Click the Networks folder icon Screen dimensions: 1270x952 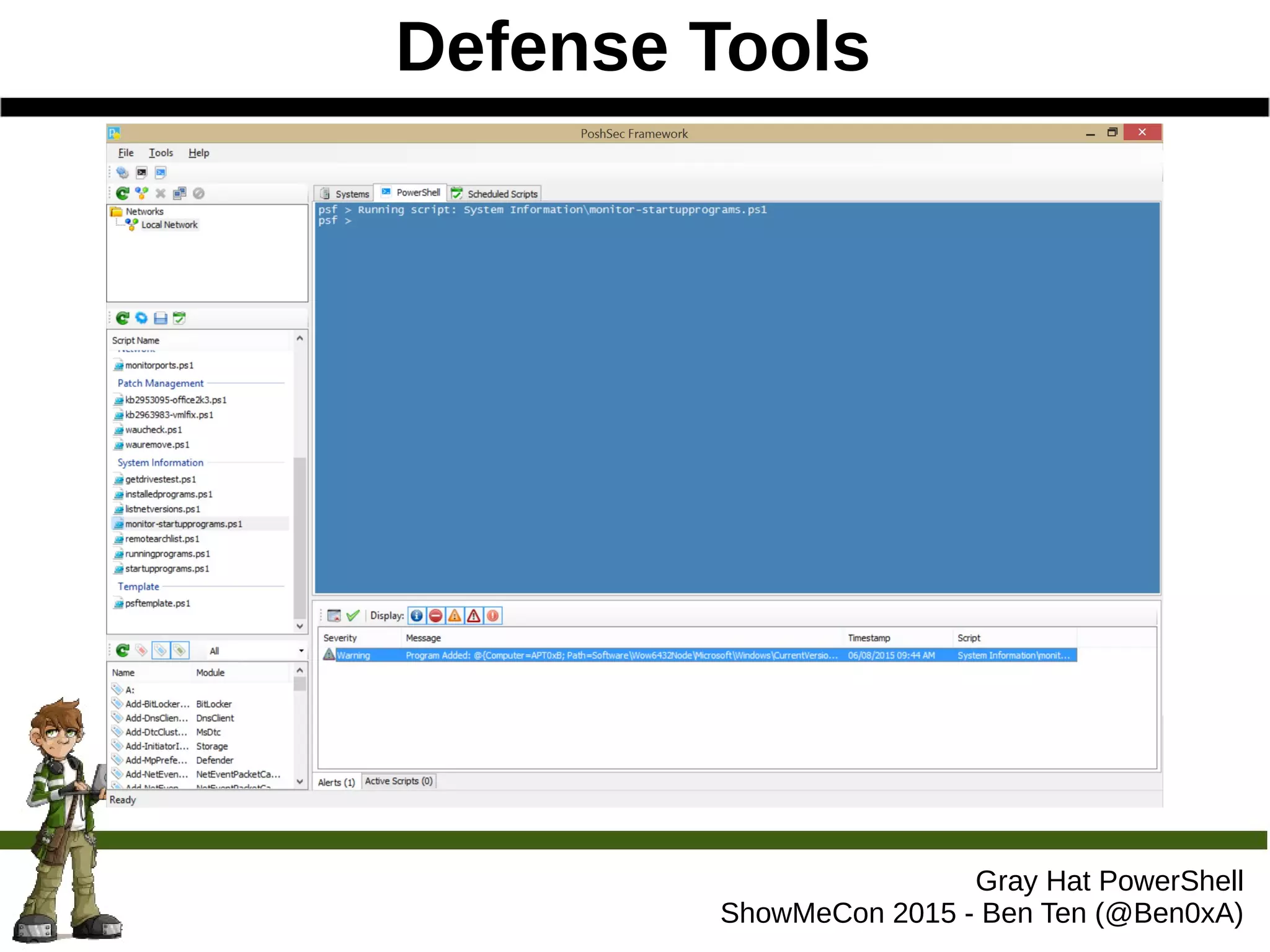tap(116, 211)
